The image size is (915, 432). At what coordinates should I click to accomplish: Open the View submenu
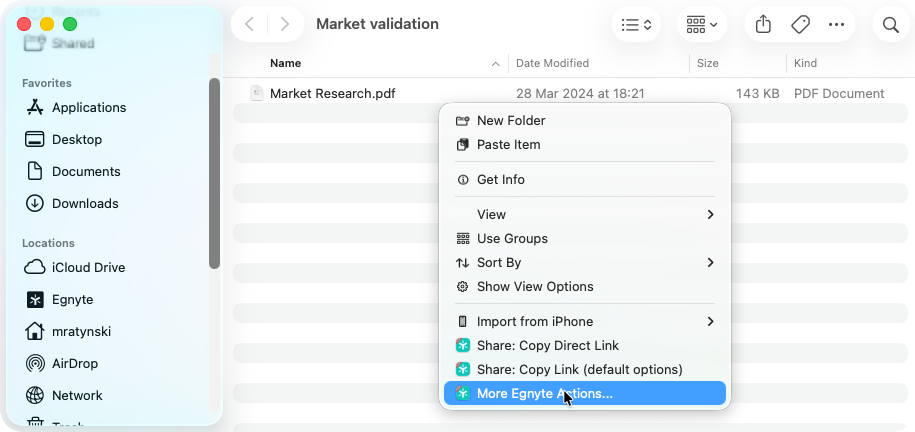tap(585, 215)
